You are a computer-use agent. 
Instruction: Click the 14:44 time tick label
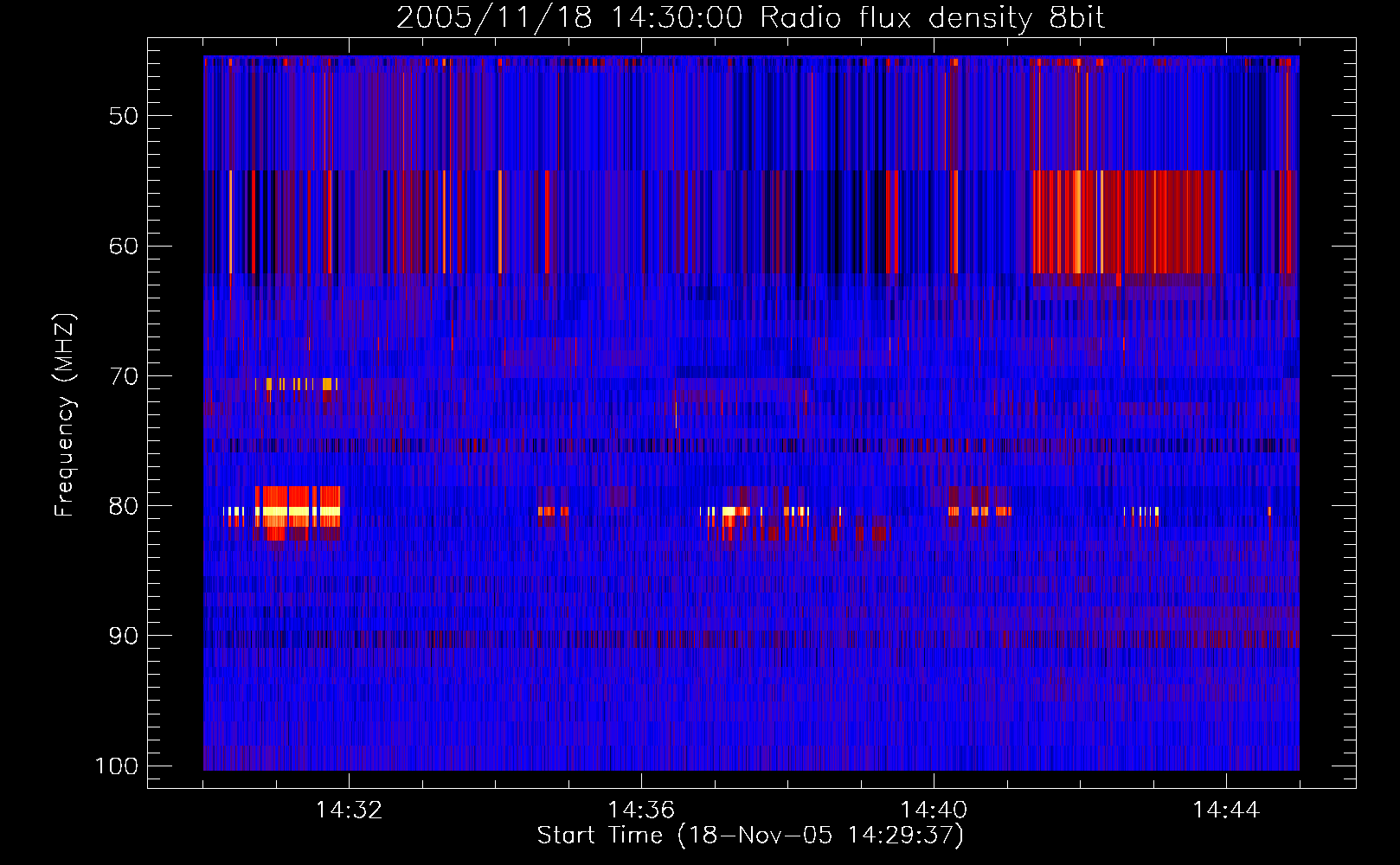pos(1226,811)
